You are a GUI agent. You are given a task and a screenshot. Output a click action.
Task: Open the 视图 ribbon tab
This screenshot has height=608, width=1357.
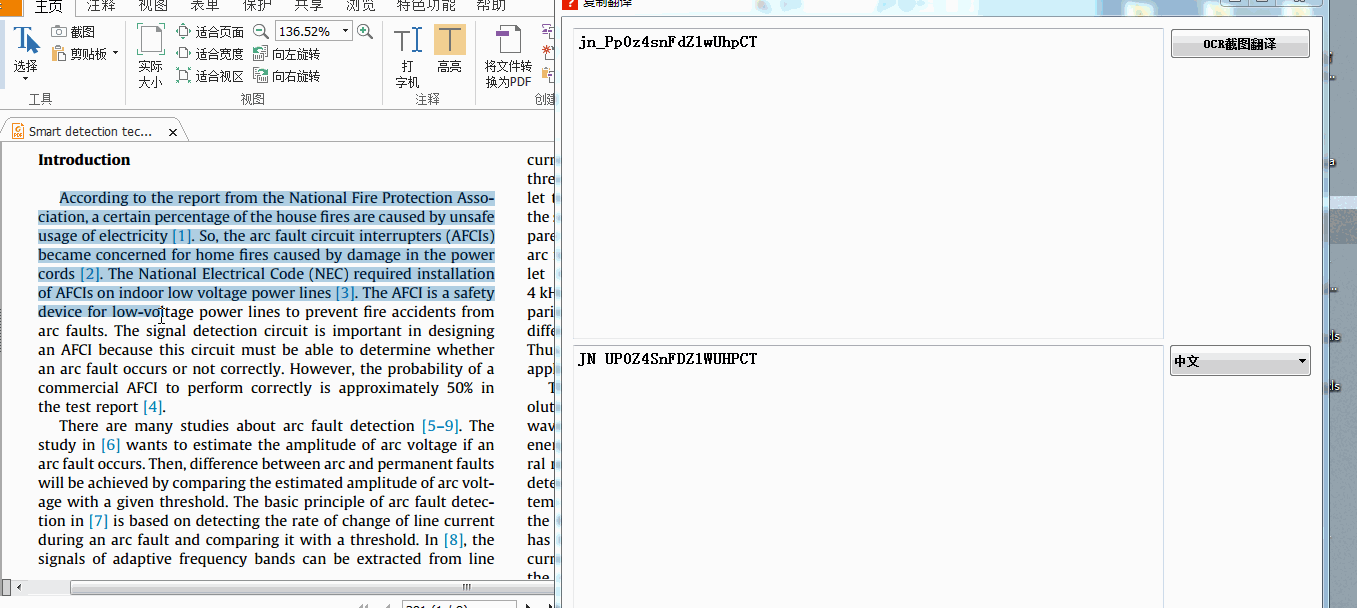pos(153,6)
